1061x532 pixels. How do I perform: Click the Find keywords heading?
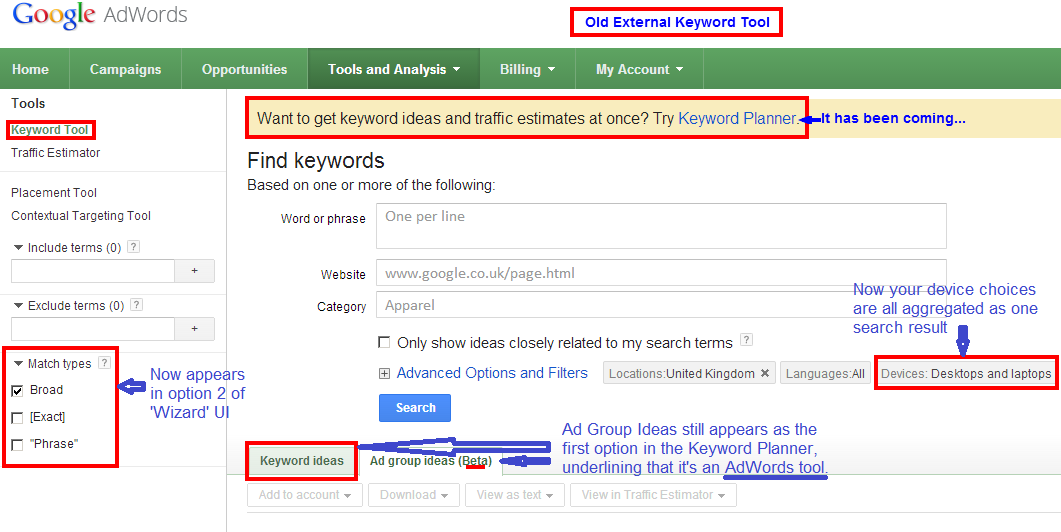coord(316,160)
